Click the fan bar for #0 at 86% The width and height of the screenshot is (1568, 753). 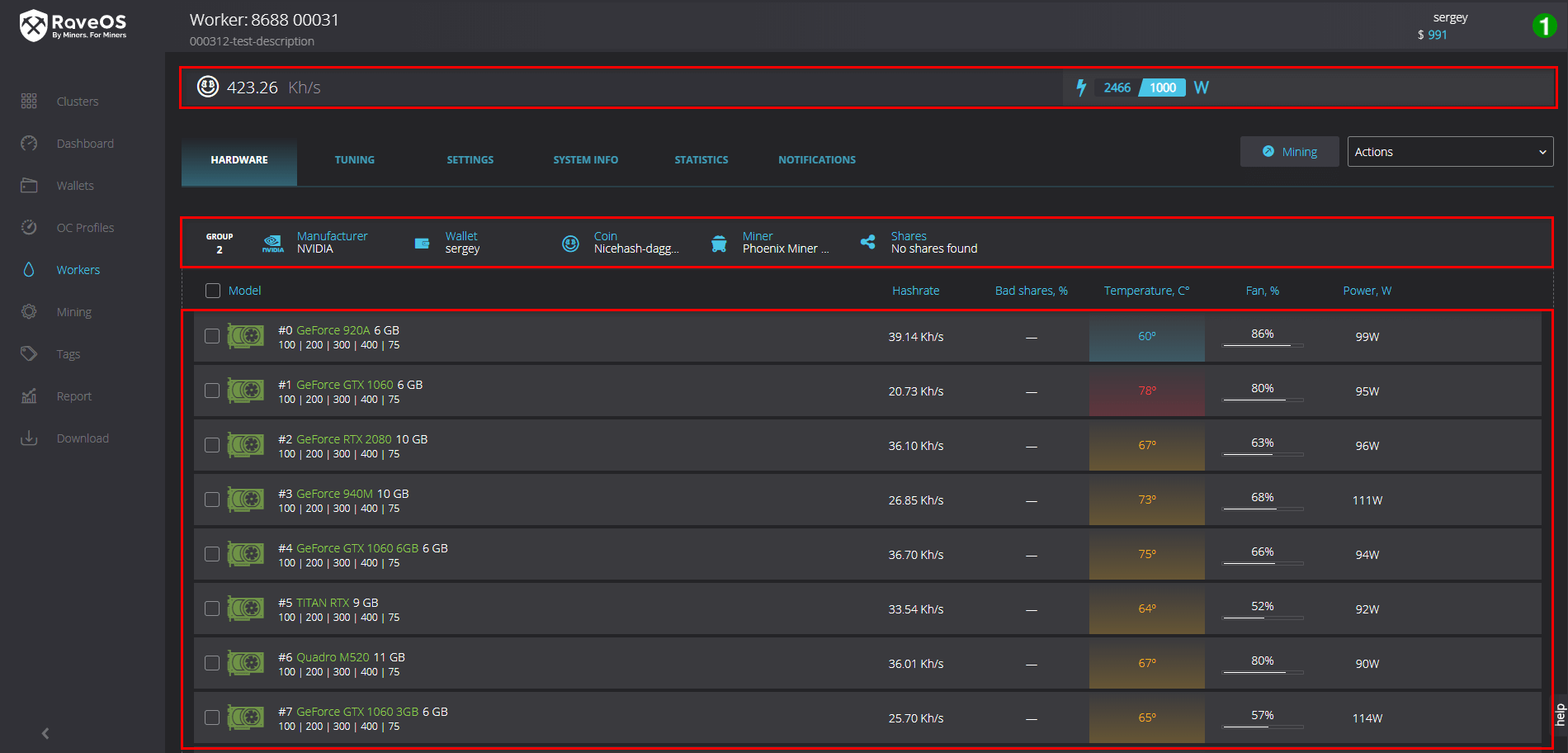(1263, 345)
